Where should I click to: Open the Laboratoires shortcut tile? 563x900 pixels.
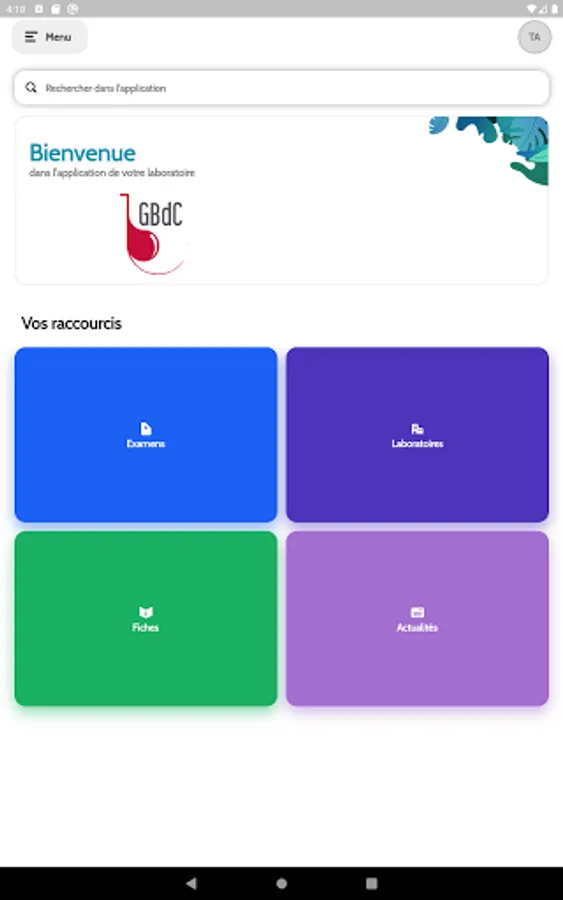tap(417, 435)
